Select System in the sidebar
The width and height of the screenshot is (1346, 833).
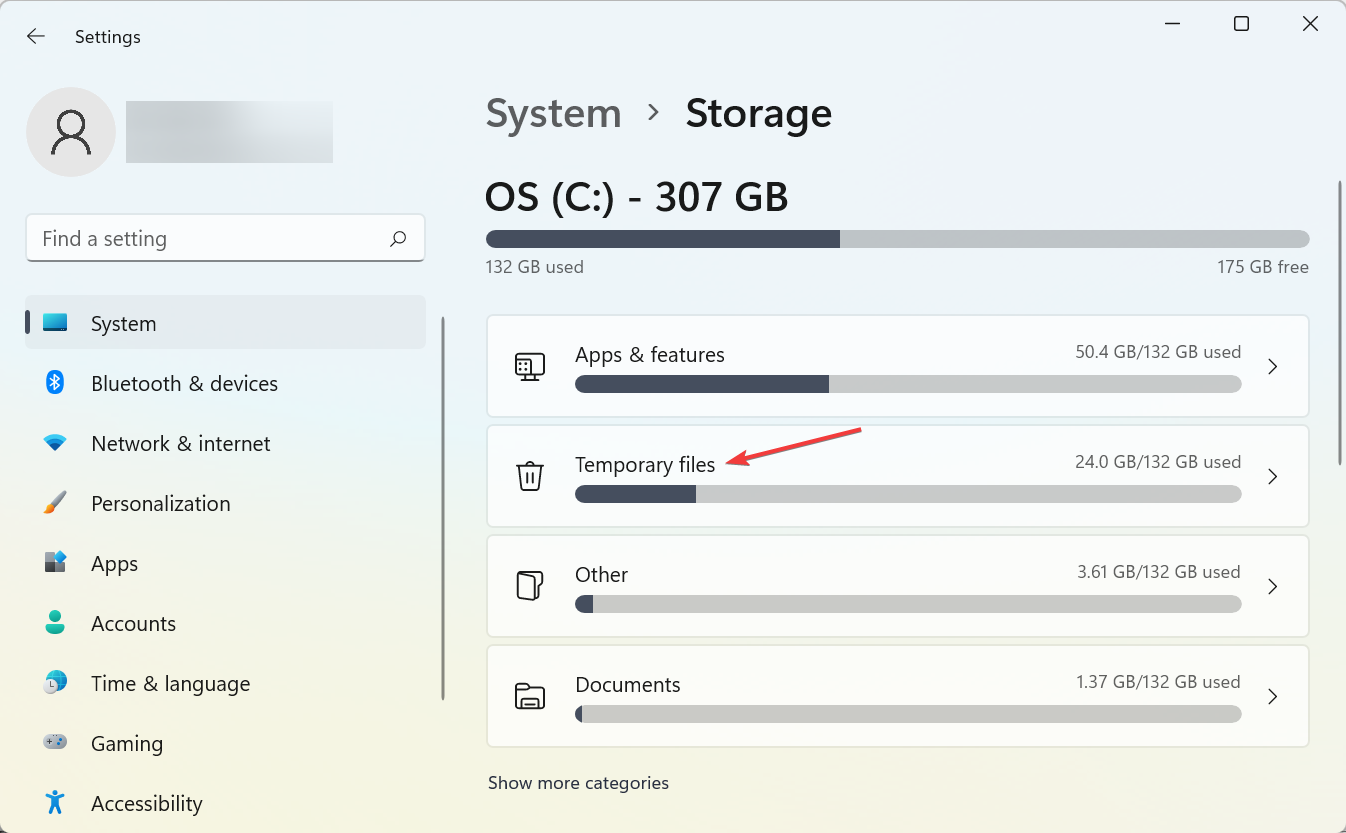coord(123,323)
